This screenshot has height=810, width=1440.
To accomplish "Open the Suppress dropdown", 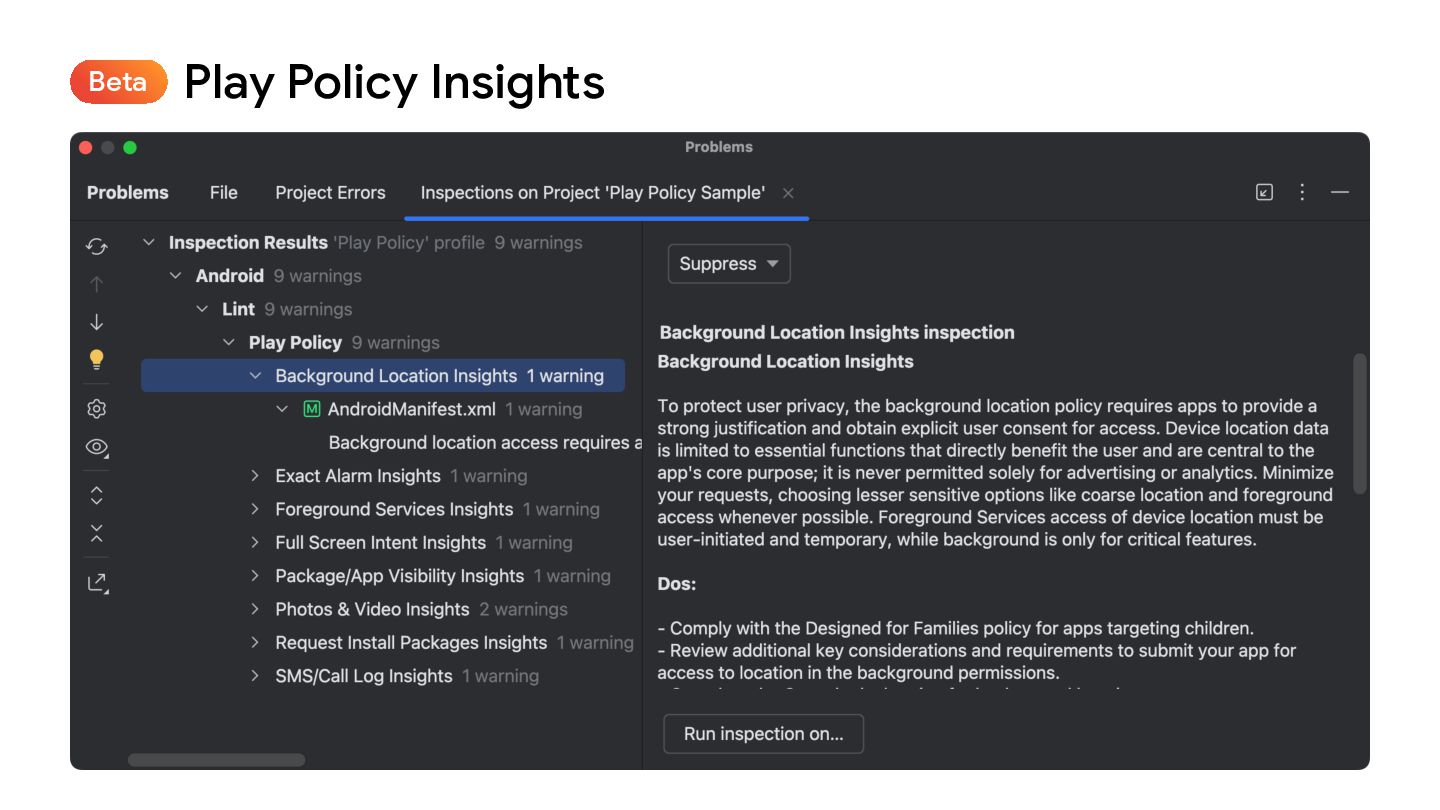I will pos(729,264).
